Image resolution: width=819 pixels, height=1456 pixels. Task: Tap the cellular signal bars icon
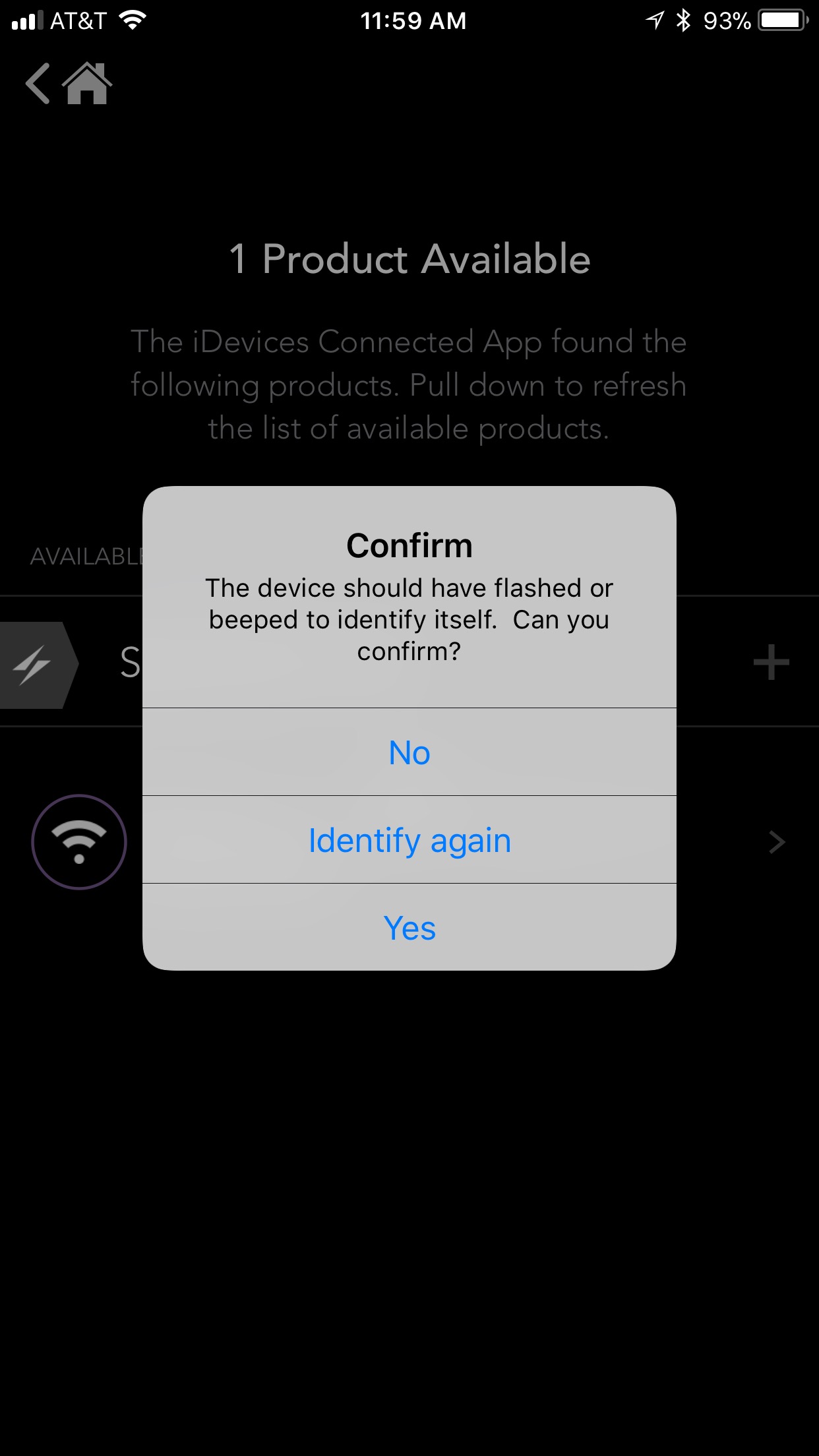point(28,20)
